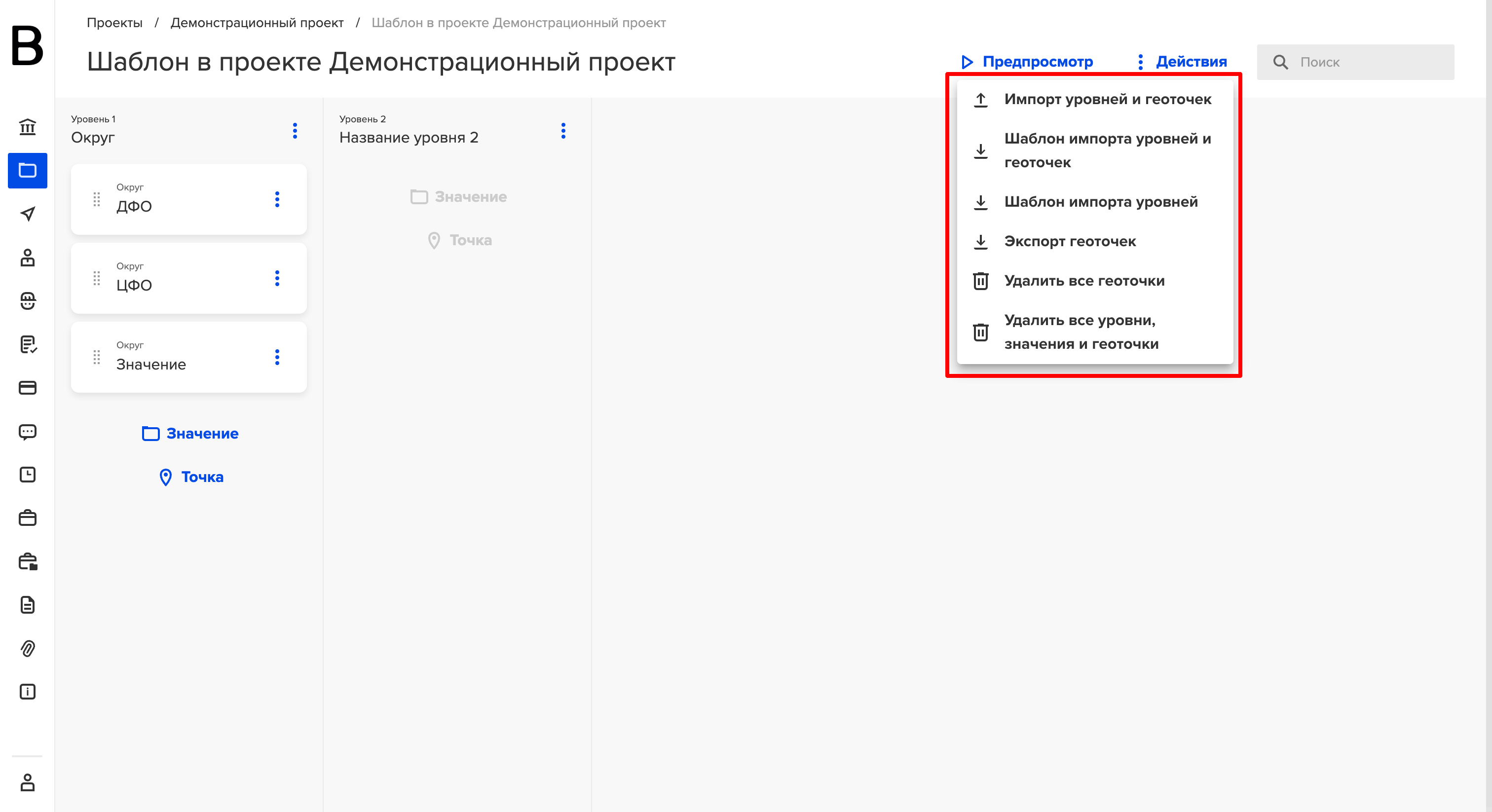Screen dimensions: 1492x812
Task: Open the briefcase sidebar icon
Action: [27, 518]
